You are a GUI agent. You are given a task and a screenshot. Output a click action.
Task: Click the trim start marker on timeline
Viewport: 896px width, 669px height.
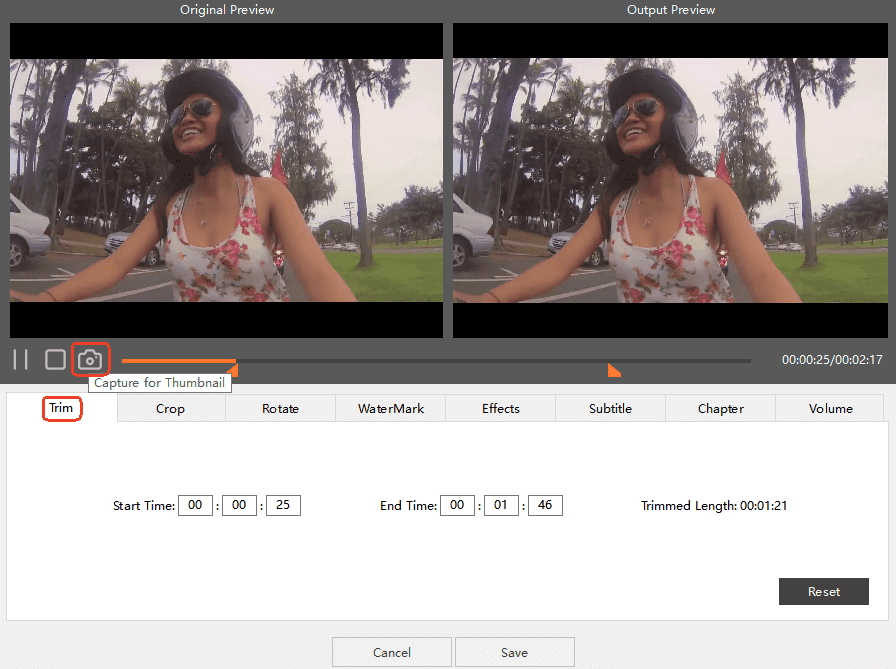(232, 371)
